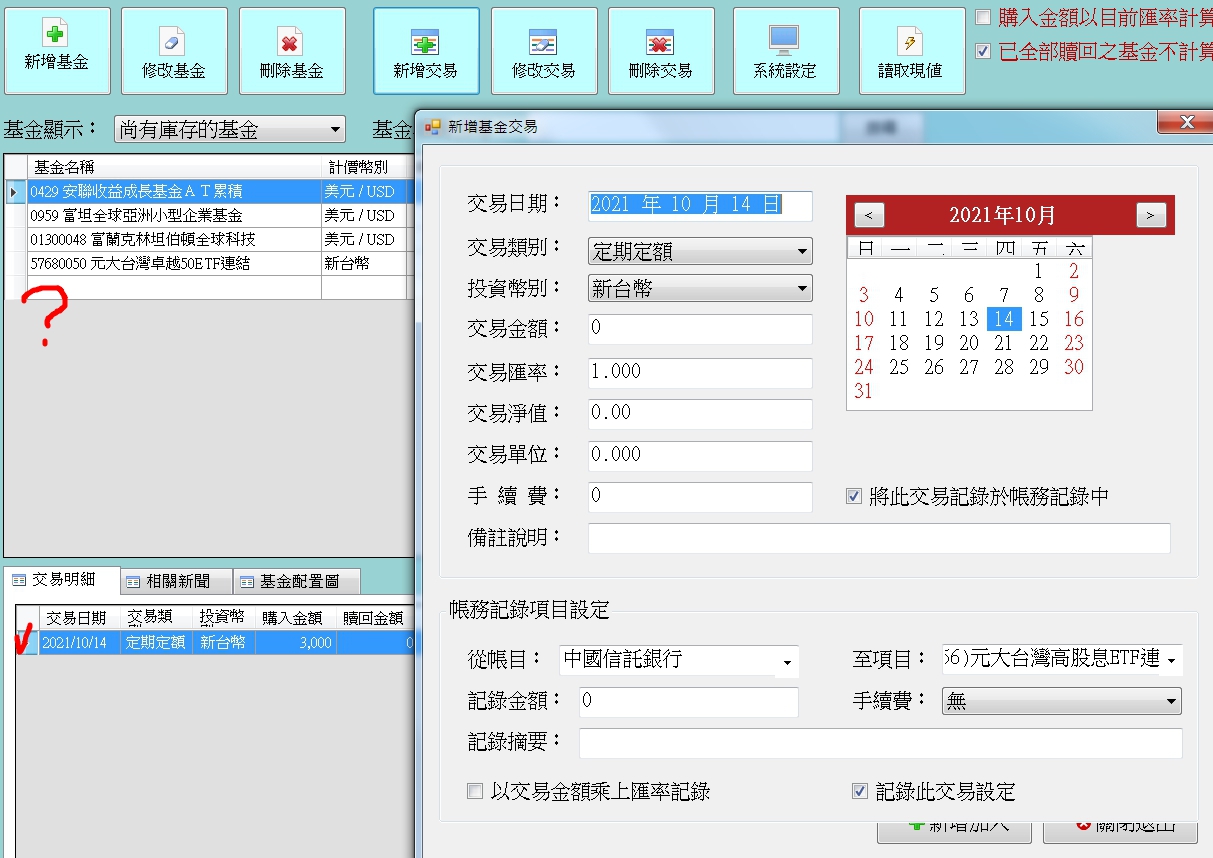The width and height of the screenshot is (1213, 858).
Task: Toggle 購入金額以目前匯率計算 checkbox
Action: tap(983, 17)
